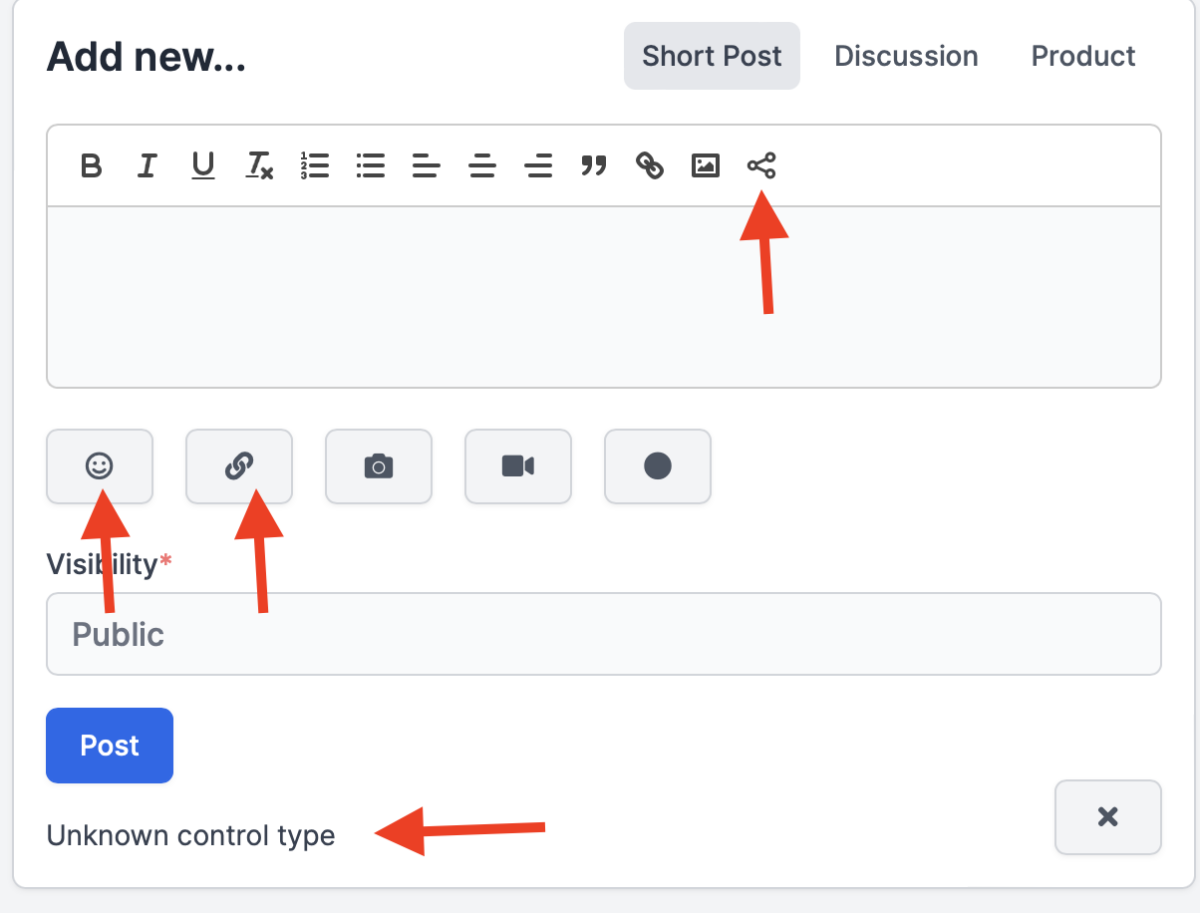Insert hyperlink from editor toolbar
Screen dimensions: 1200x913
(650, 166)
